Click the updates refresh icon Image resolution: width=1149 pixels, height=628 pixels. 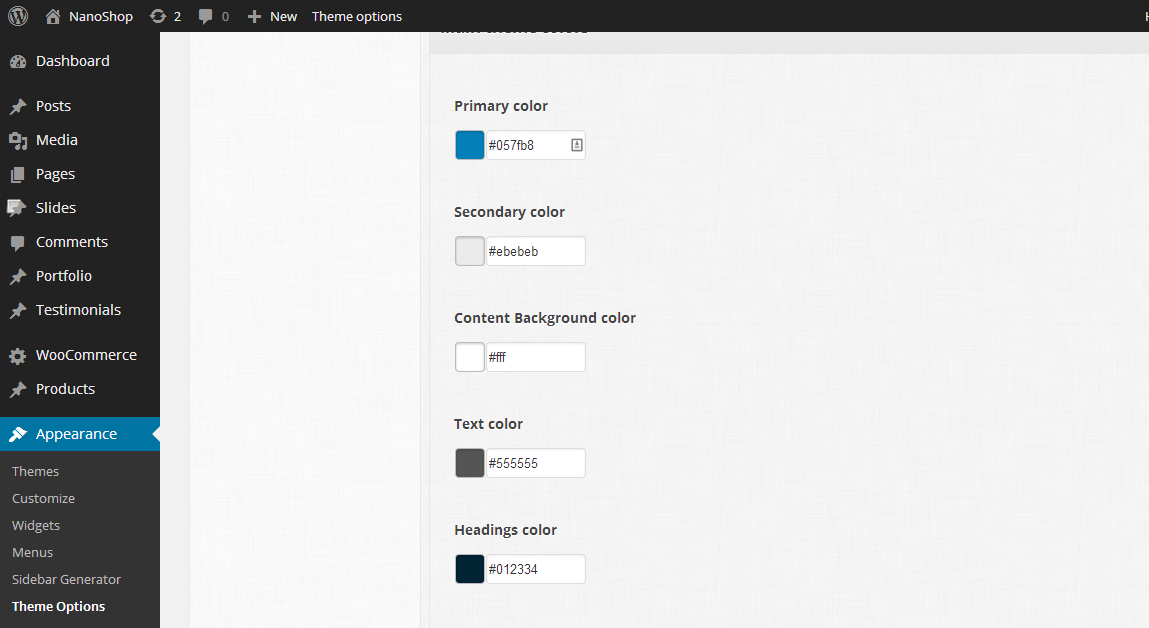tap(158, 16)
